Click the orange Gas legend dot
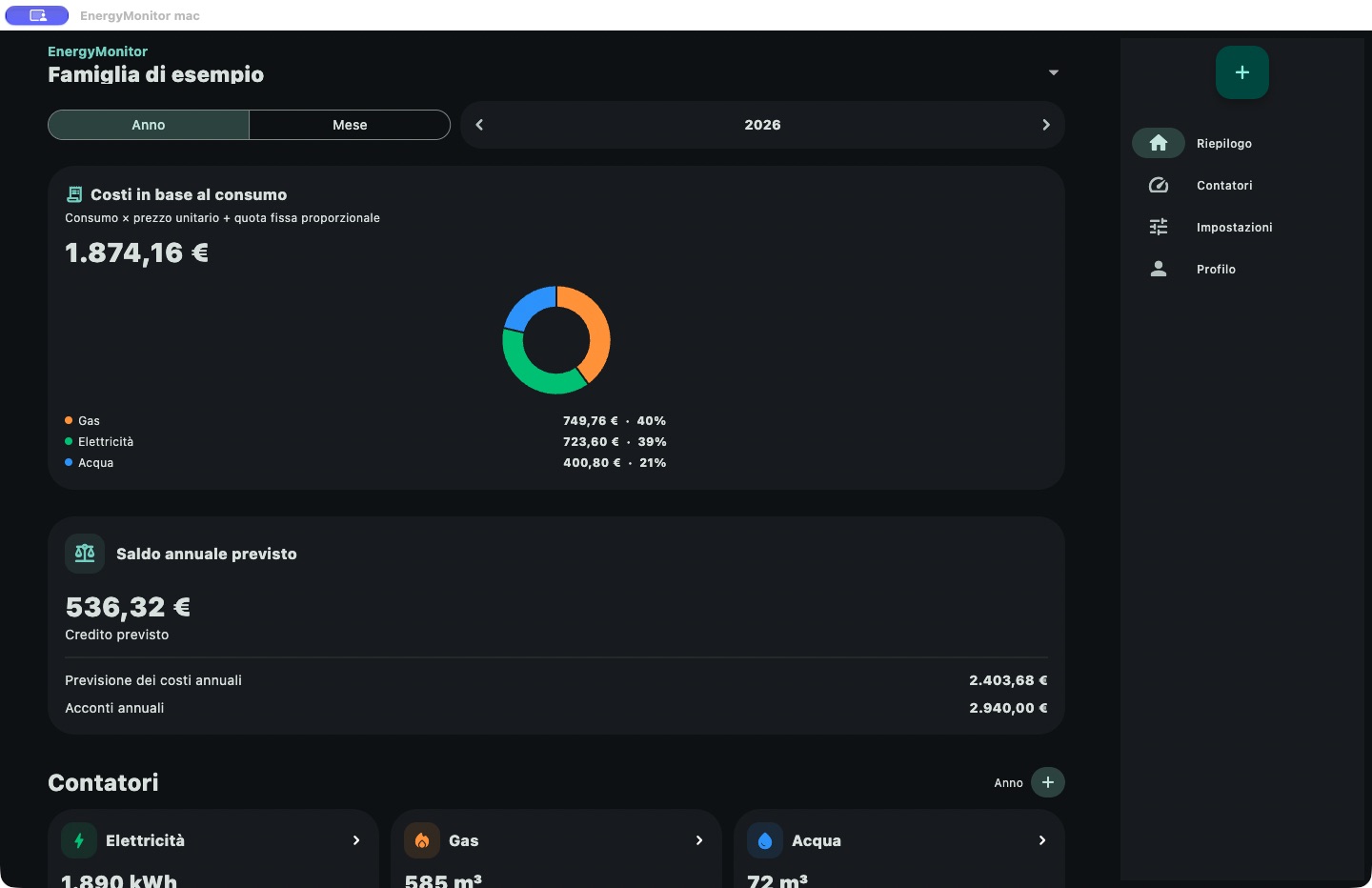 point(69,420)
